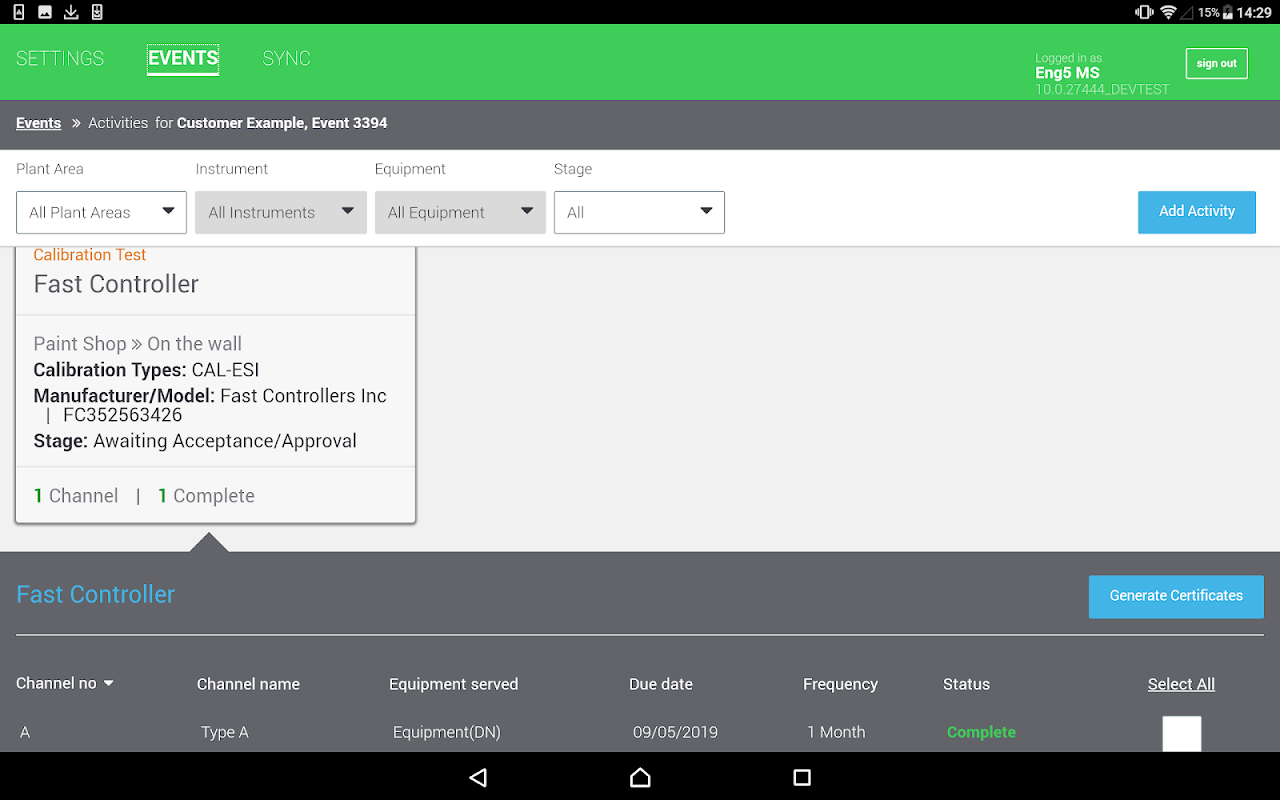Go to the SYNC tab
1280x800 pixels.
(x=287, y=59)
